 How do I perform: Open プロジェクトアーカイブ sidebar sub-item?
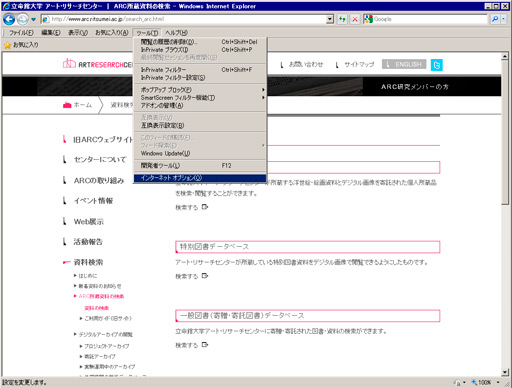coord(106,346)
